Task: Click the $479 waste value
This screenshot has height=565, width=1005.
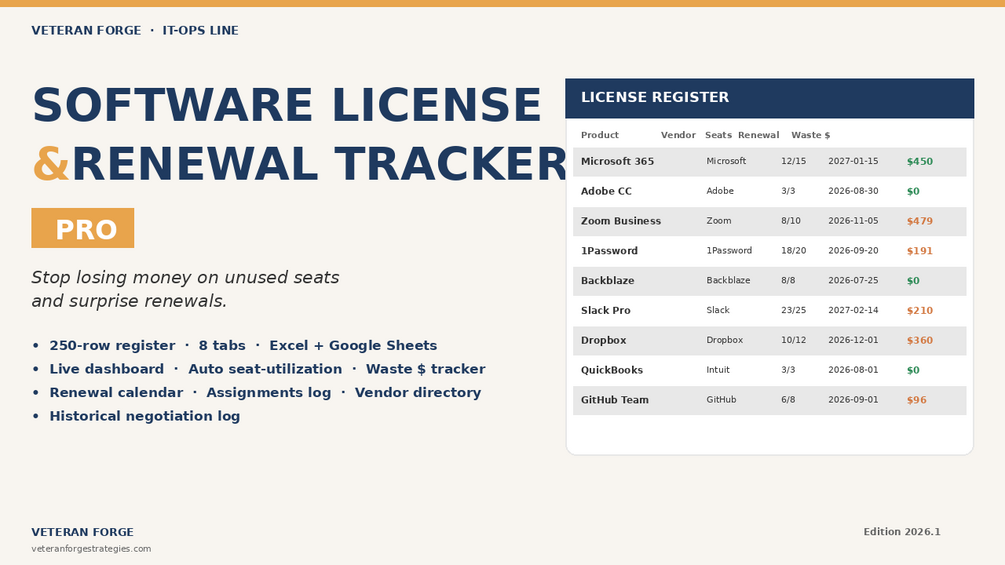Action: tap(920, 221)
